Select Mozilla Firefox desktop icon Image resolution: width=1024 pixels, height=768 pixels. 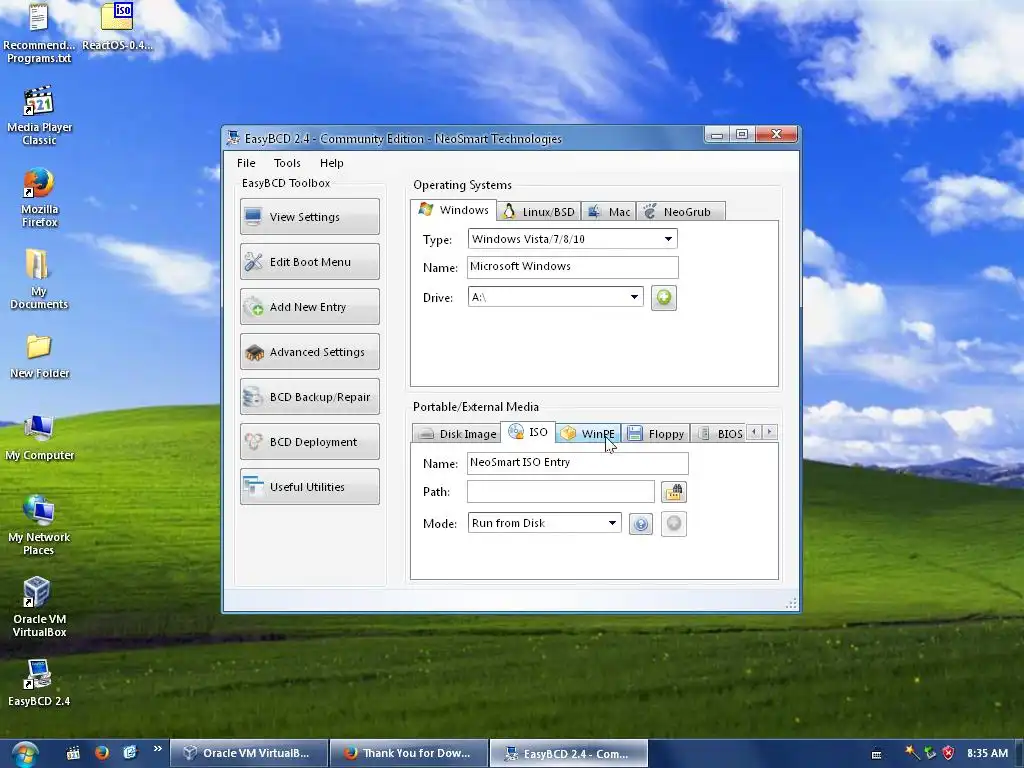[39, 198]
